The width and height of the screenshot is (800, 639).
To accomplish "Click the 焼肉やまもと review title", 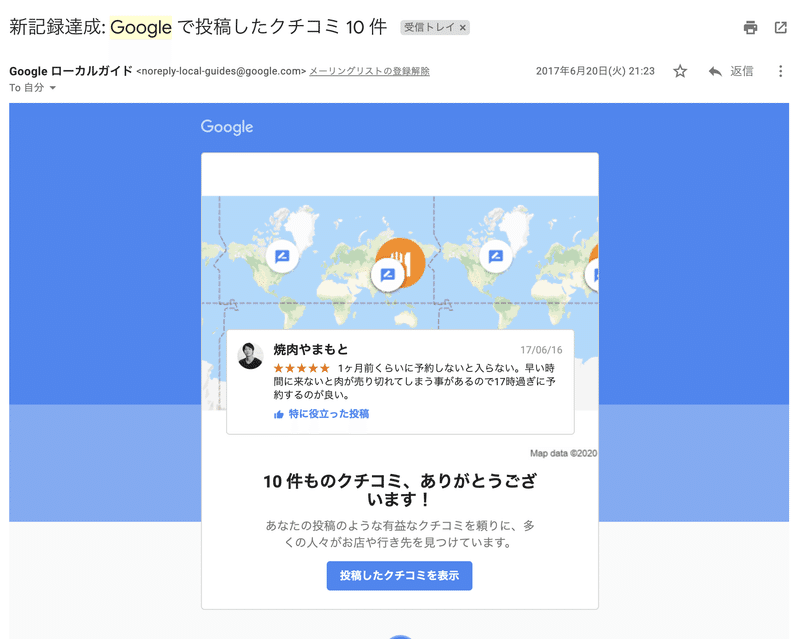I will [311, 350].
